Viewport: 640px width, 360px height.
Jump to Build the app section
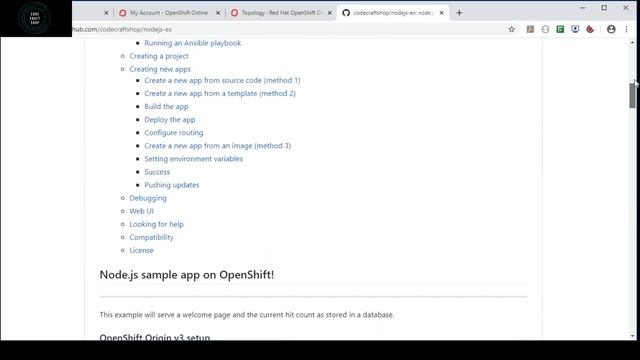(166, 107)
